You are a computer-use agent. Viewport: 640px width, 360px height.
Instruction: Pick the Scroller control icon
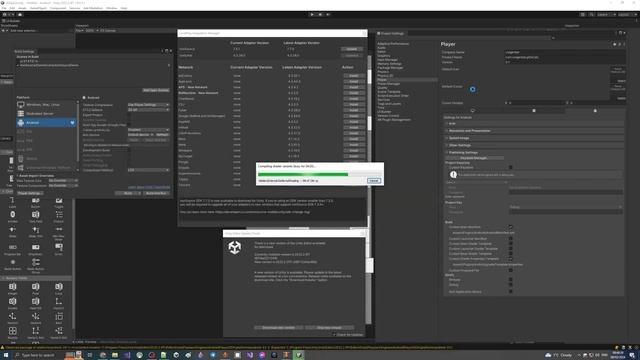pyautogui.click(x=13, y=215)
